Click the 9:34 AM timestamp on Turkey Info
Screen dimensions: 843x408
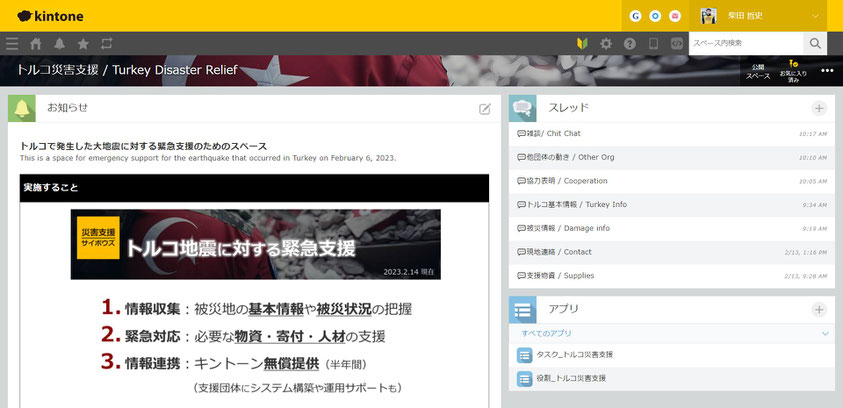point(814,205)
